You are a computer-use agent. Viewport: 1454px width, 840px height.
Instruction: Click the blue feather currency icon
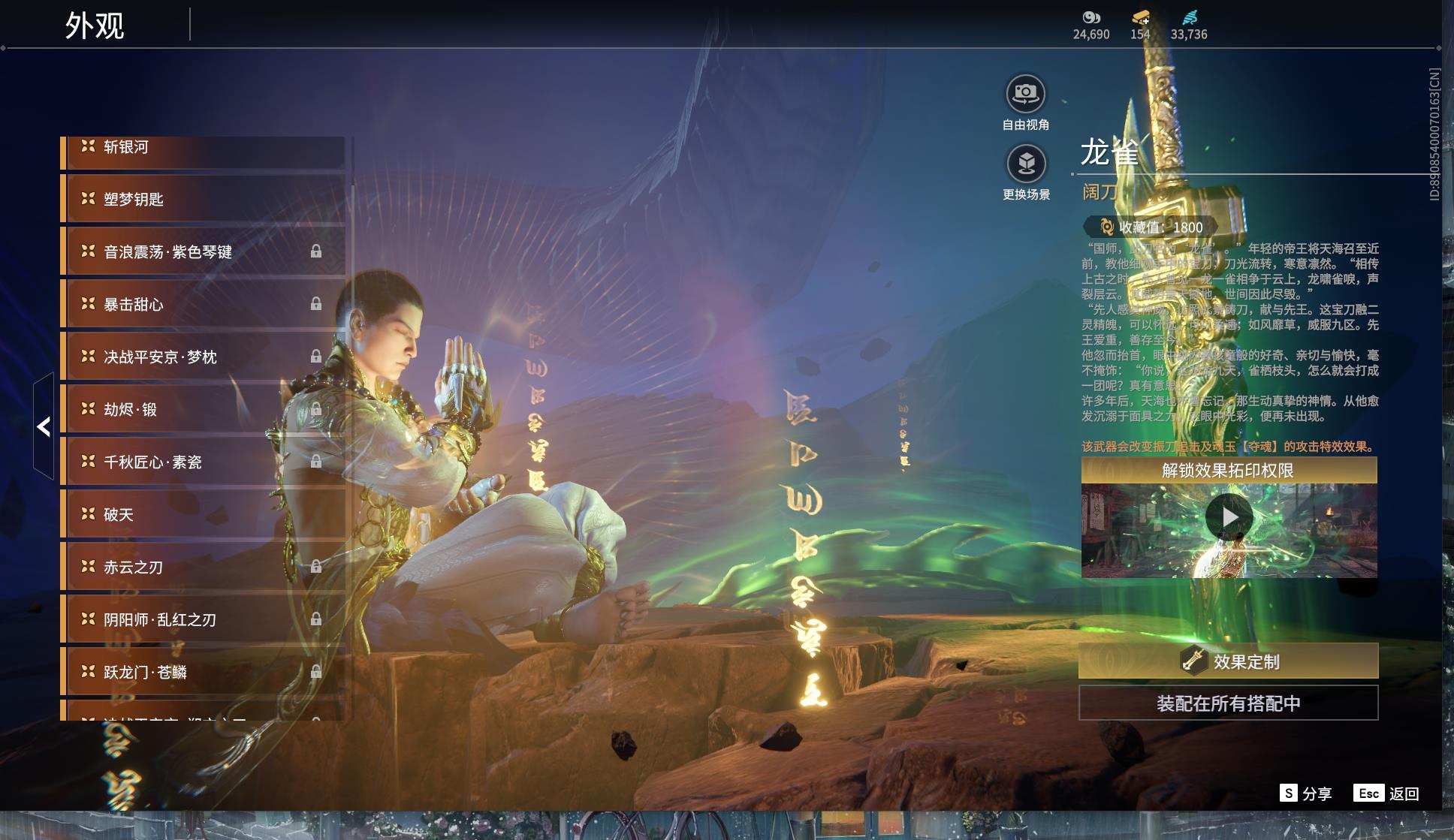(x=1190, y=17)
